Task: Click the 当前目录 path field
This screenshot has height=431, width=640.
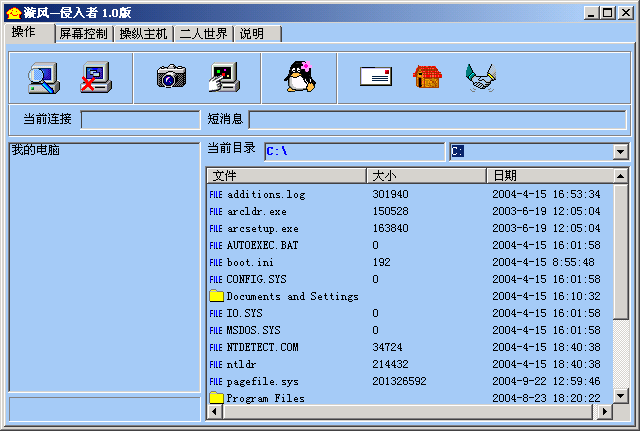Action: 352,152
